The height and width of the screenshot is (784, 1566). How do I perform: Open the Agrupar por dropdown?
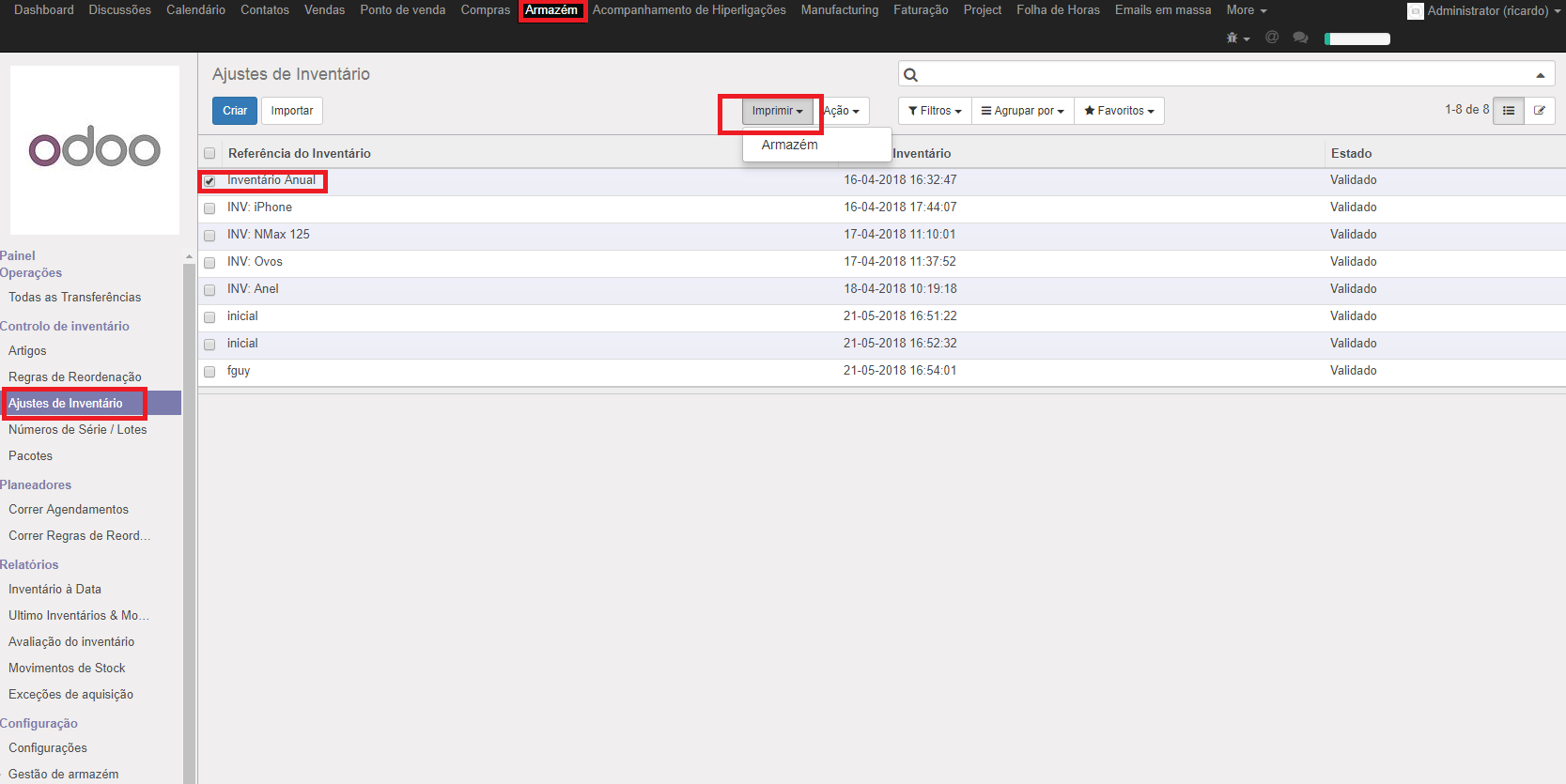coord(1022,111)
